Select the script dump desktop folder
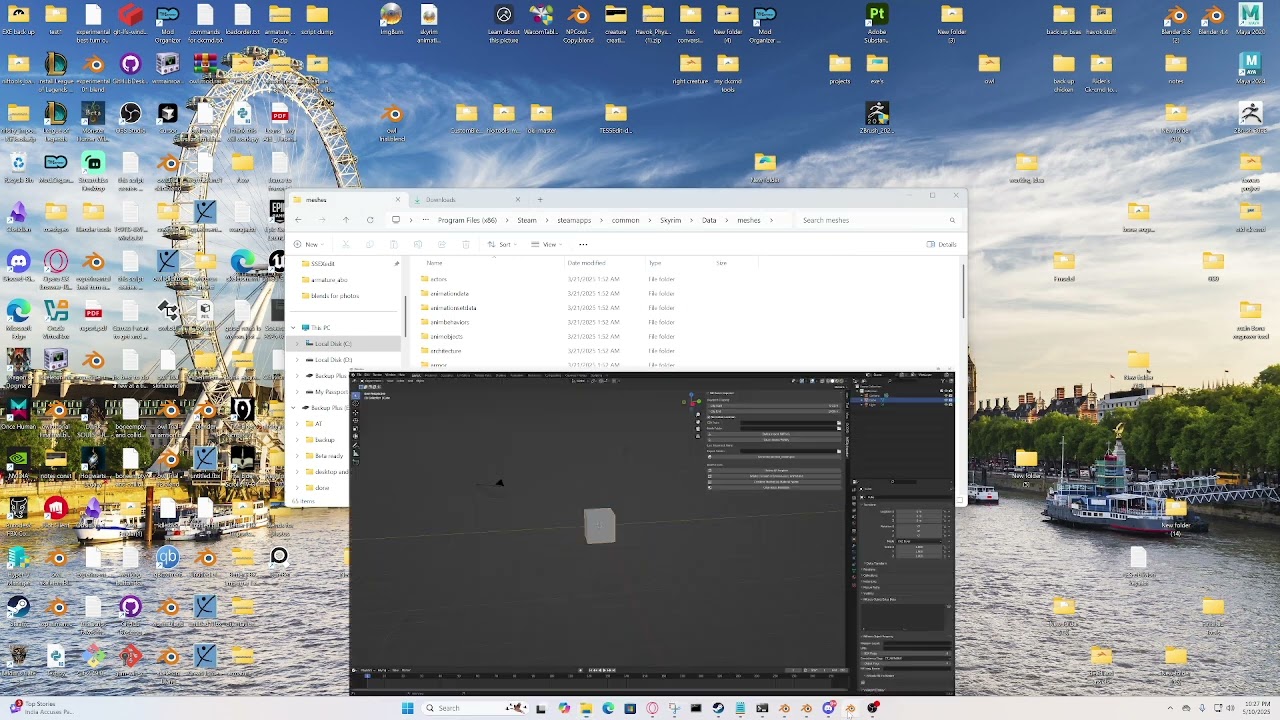The height and width of the screenshot is (720, 1280). pos(317,20)
